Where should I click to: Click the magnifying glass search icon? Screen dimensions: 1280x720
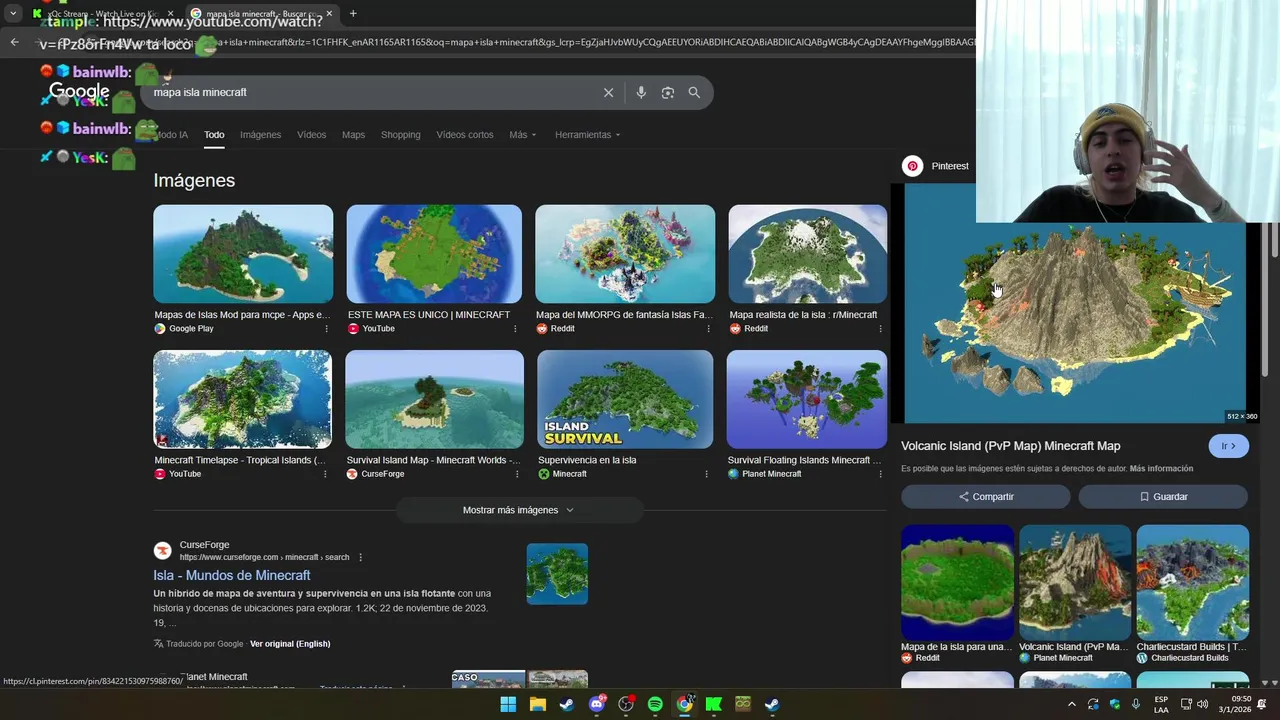pos(694,92)
